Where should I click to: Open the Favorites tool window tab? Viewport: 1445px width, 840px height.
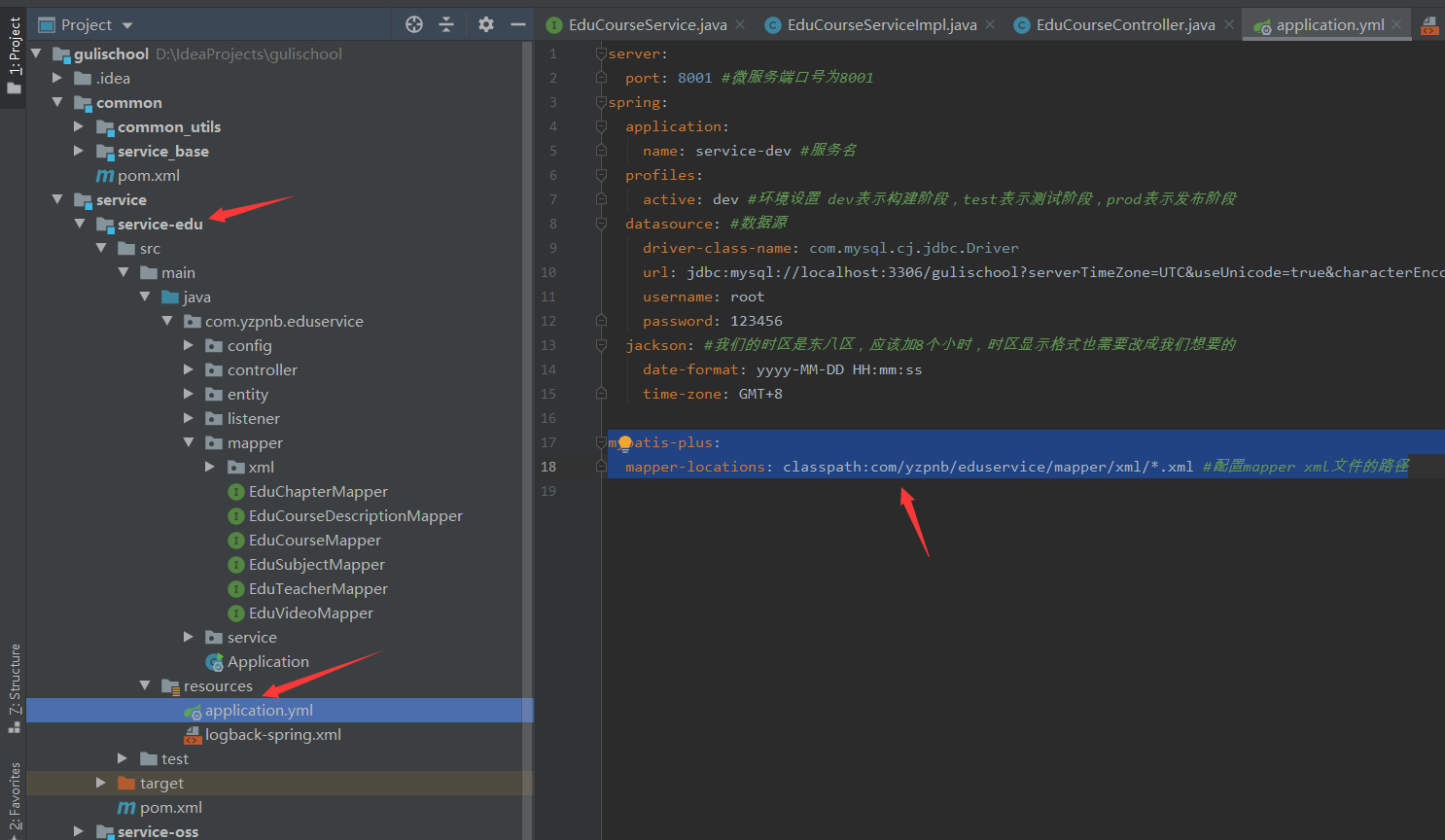[14, 799]
